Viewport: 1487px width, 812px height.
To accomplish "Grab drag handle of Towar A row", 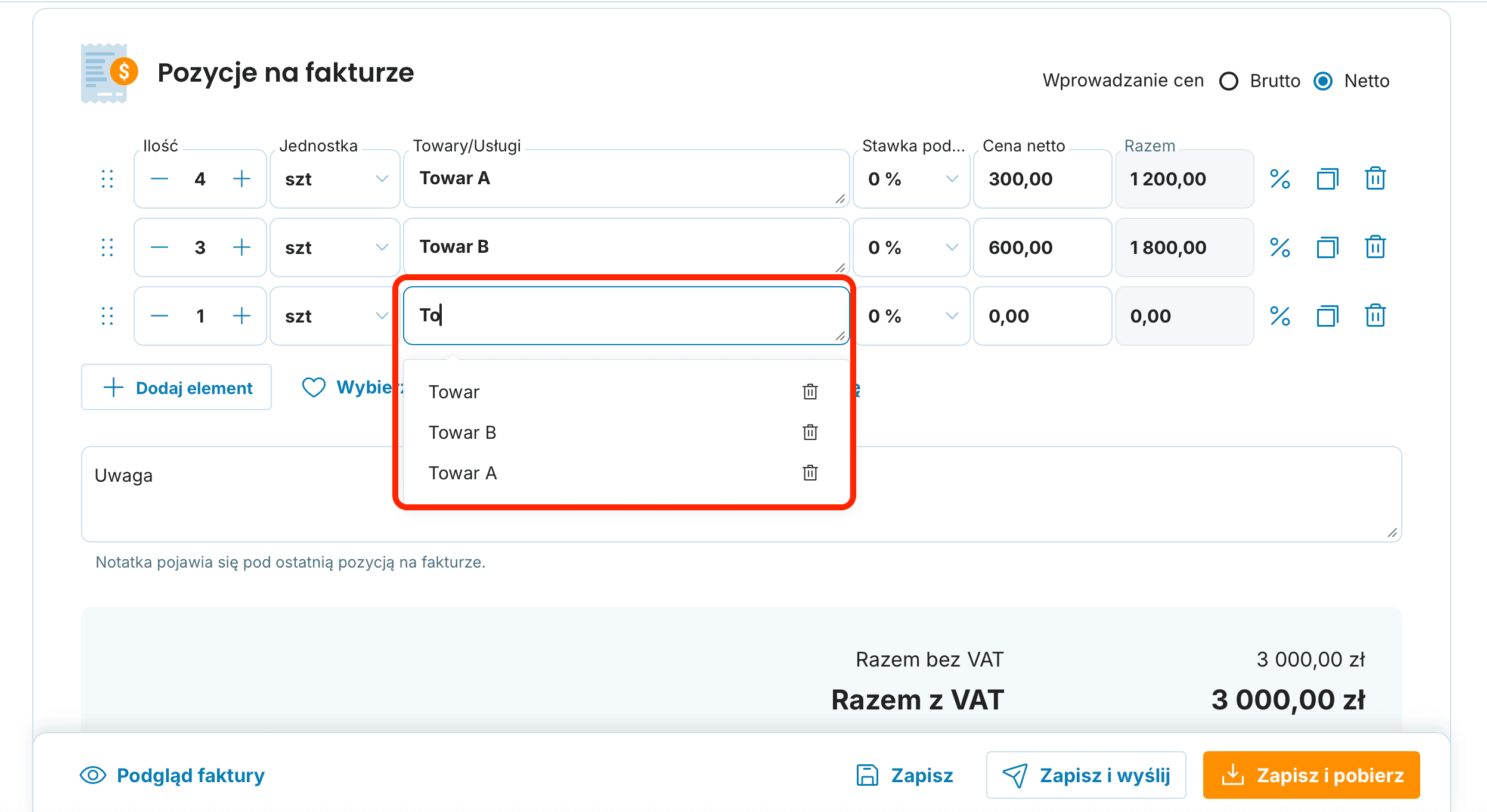I will coord(107,179).
